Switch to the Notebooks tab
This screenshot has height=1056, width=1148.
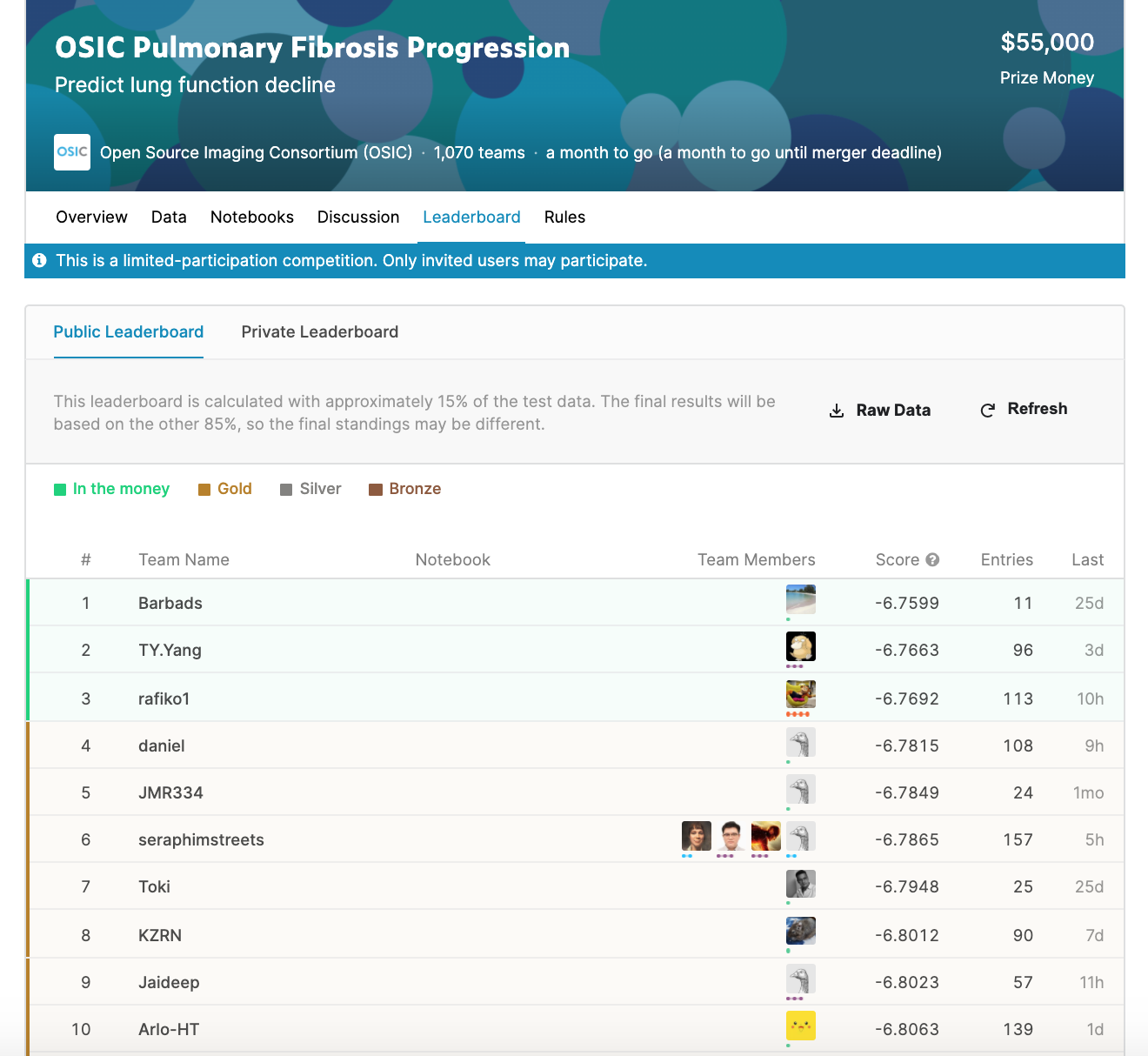coord(252,217)
